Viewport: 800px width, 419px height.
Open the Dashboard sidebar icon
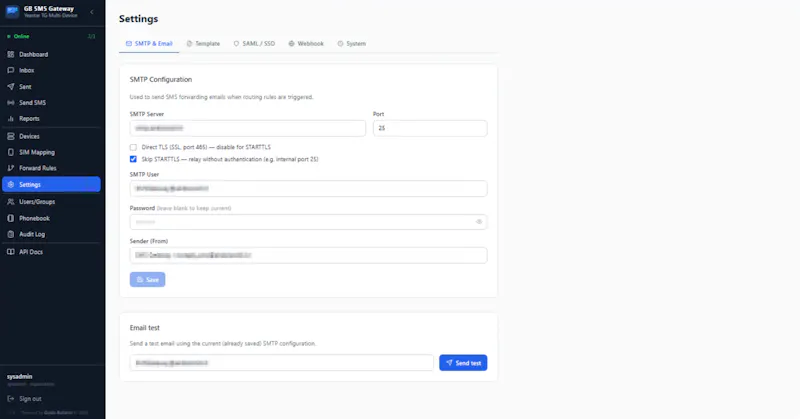[11, 54]
